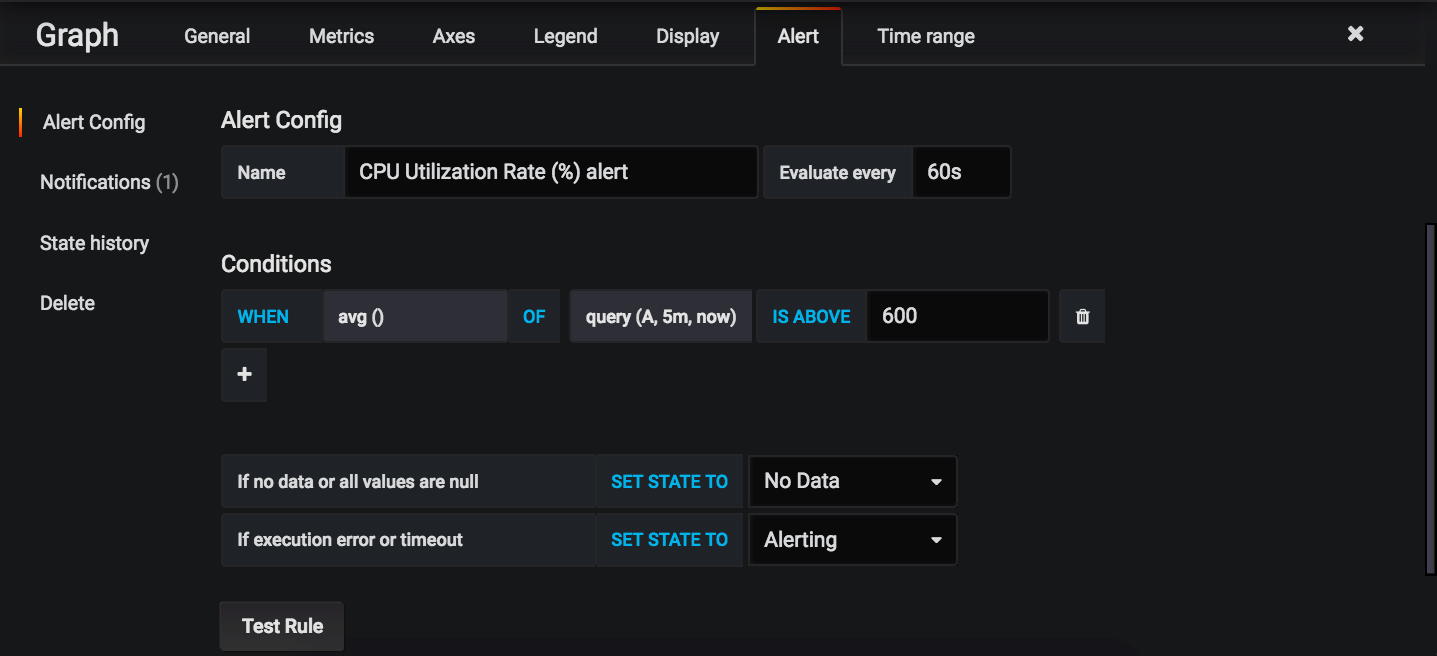Edit the Evaluate every 60s interval
Image resolution: width=1437 pixels, height=656 pixels.
pyautogui.click(x=960, y=171)
